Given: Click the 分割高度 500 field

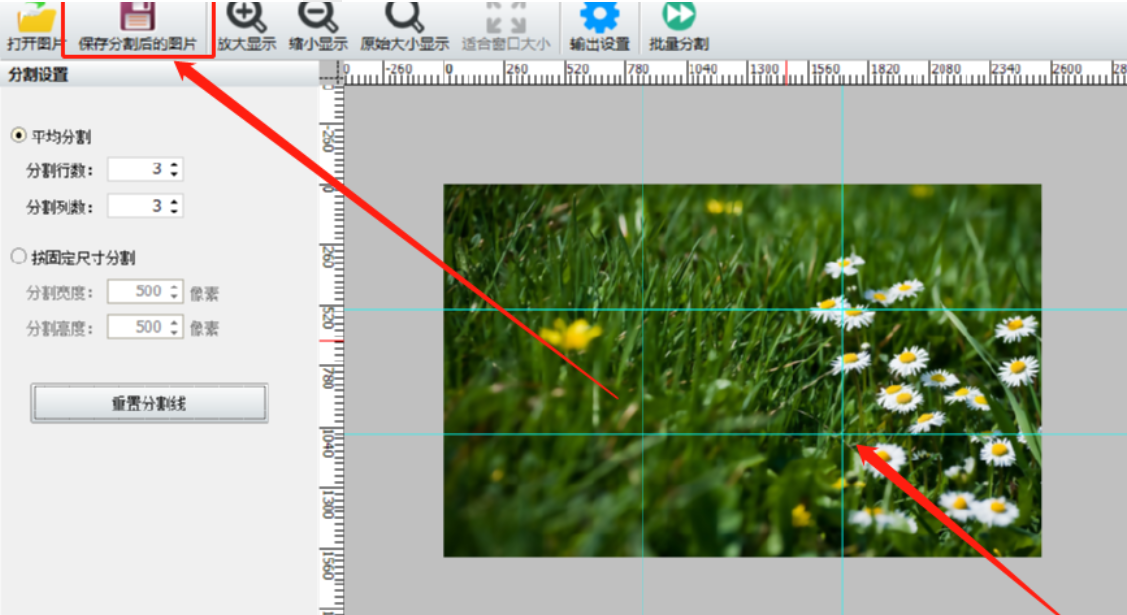Looking at the screenshot, I should pyautogui.click(x=145, y=328).
